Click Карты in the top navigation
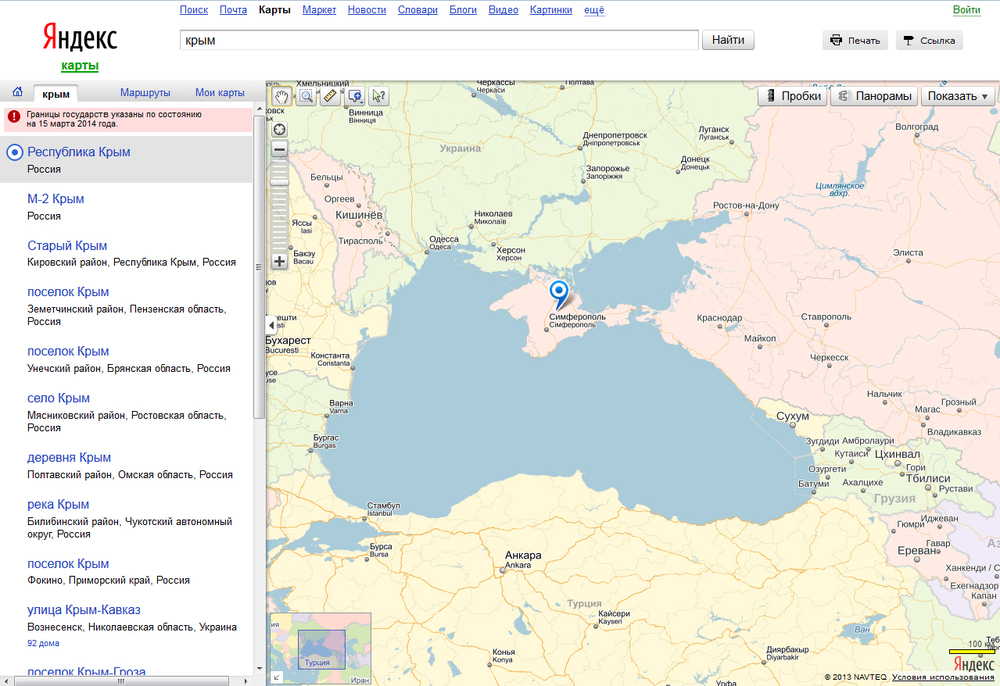Viewport: 1000px width, 686px height. pos(275,10)
